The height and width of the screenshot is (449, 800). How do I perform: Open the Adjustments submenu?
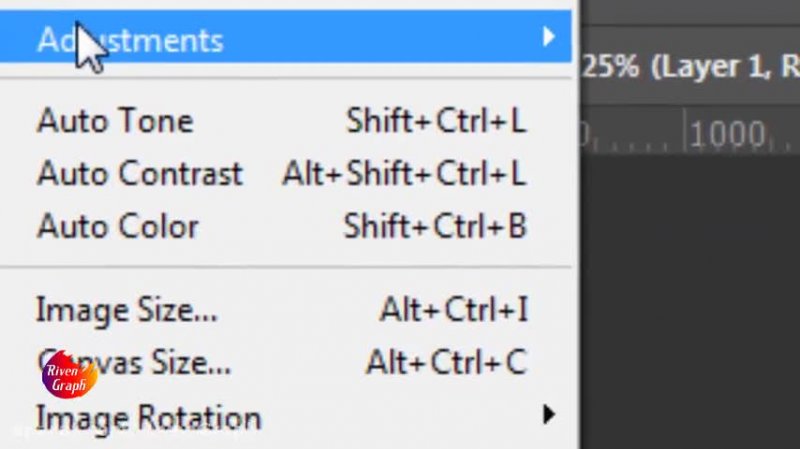[x=130, y=40]
